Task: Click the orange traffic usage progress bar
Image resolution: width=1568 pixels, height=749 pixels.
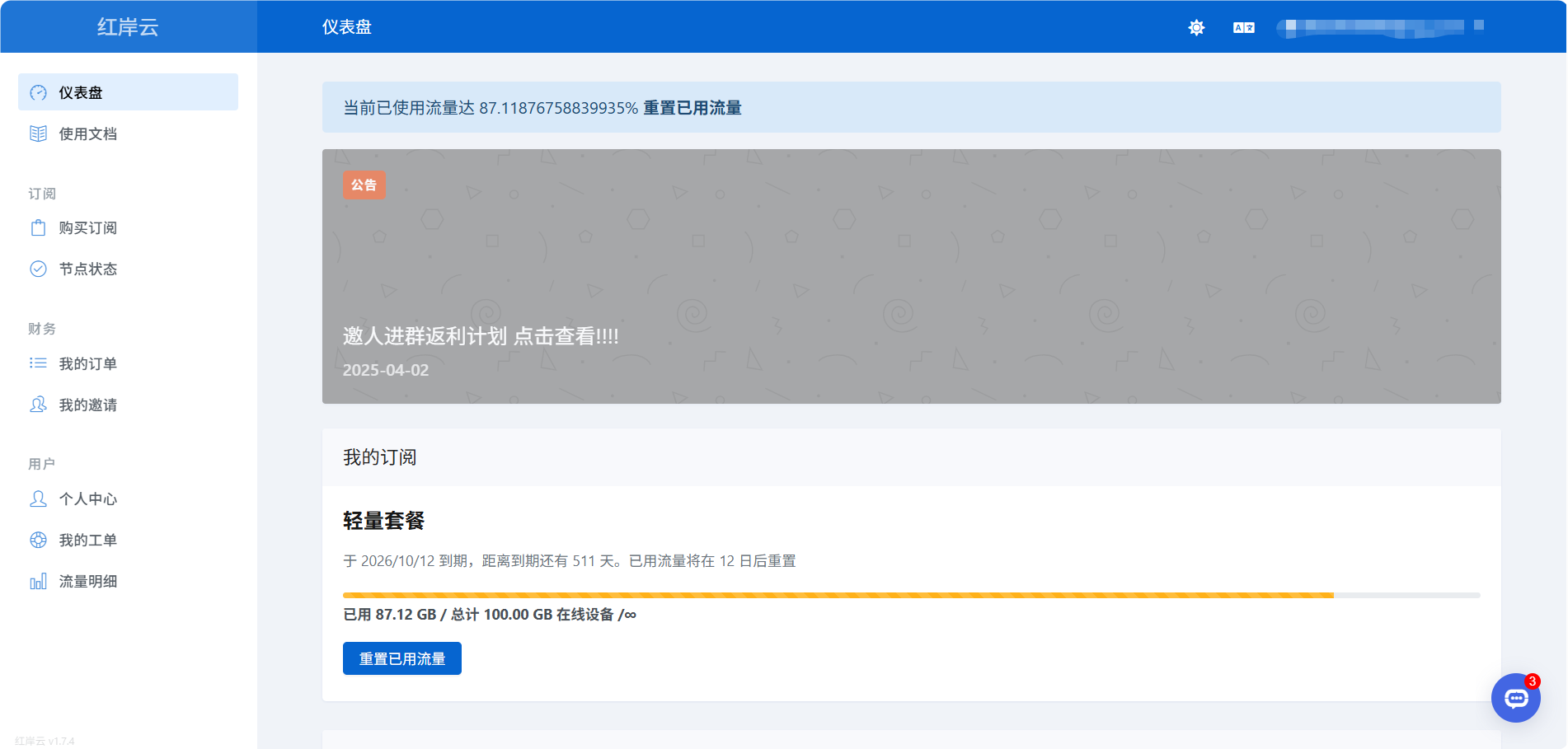Action: point(838,595)
